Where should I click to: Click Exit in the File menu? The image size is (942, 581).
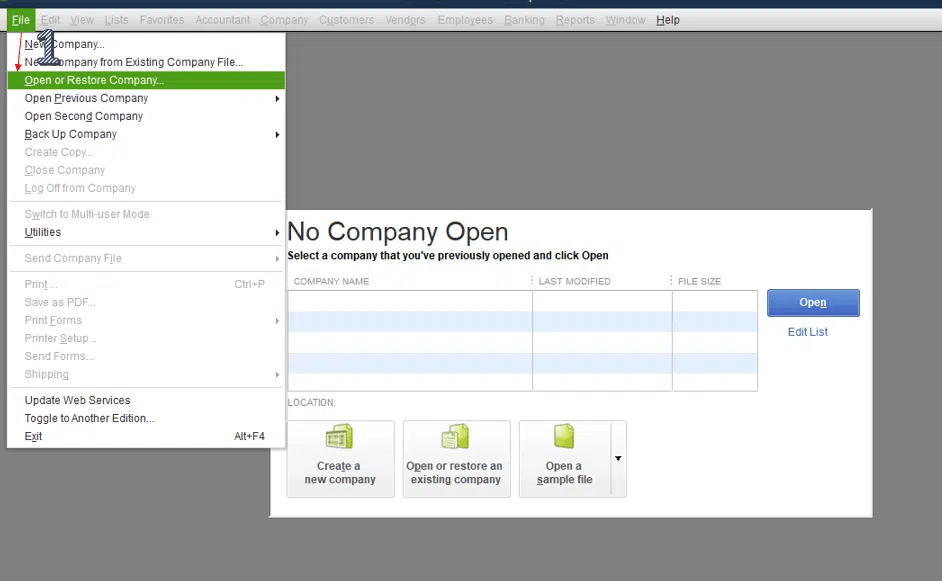pos(33,436)
